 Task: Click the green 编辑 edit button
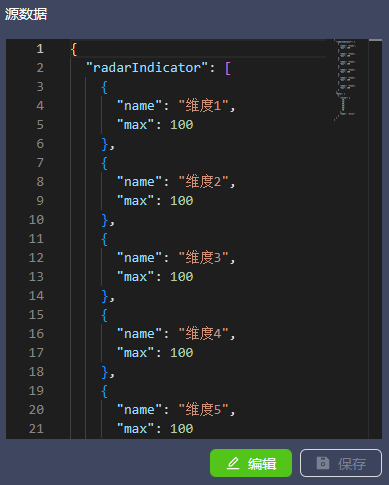[251, 463]
